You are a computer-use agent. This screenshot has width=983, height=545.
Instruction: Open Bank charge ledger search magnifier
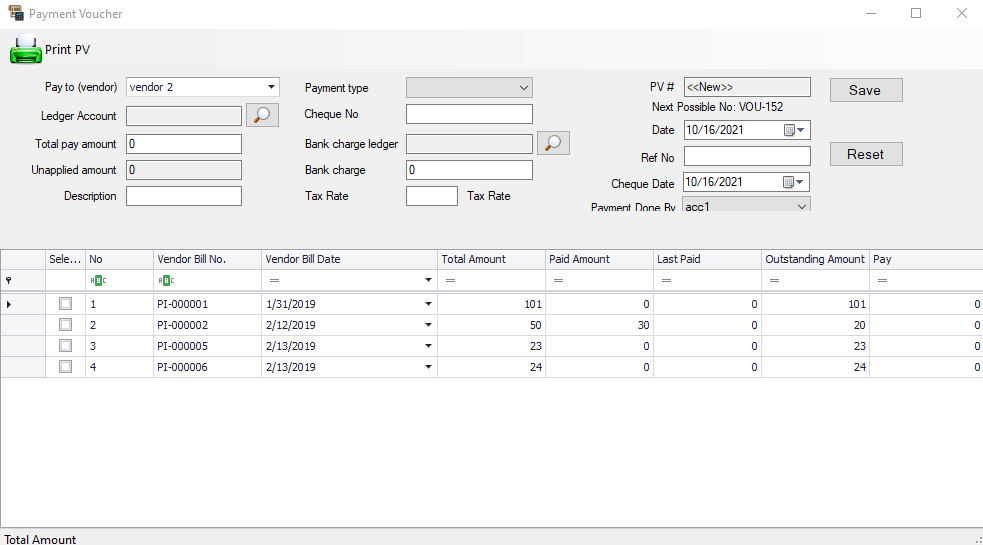point(553,143)
